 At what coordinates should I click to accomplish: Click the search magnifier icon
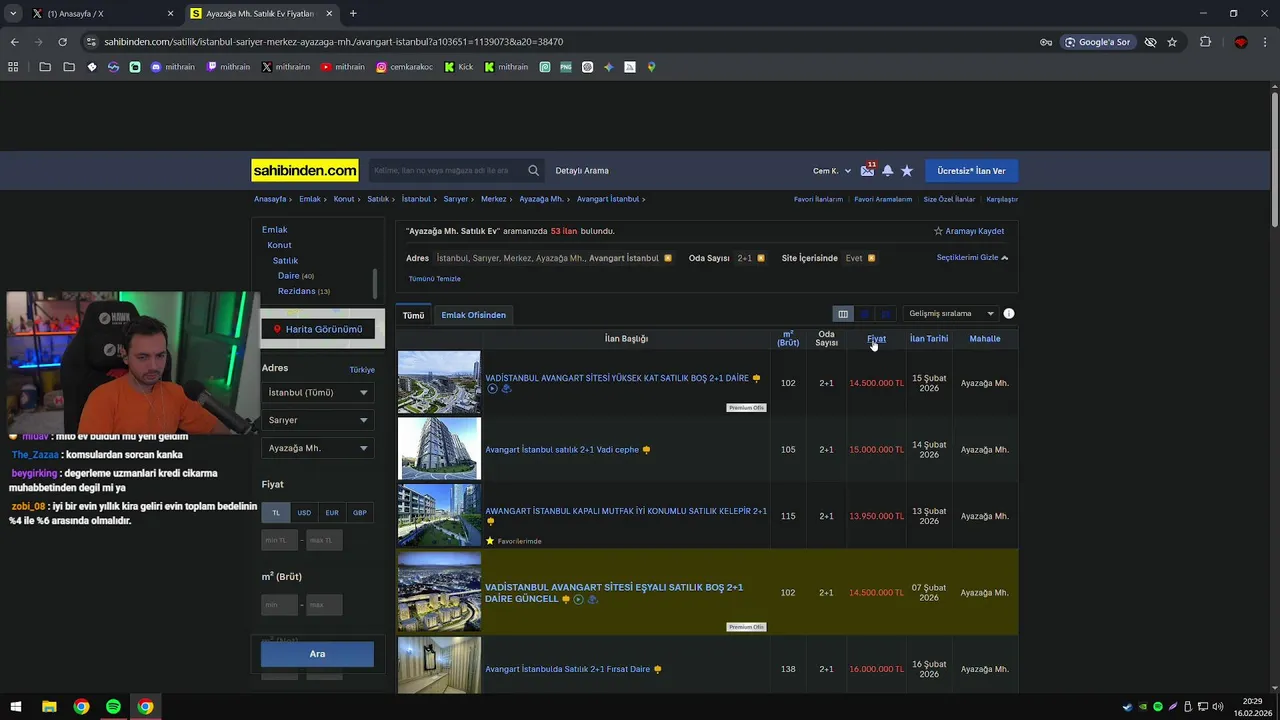click(x=534, y=171)
